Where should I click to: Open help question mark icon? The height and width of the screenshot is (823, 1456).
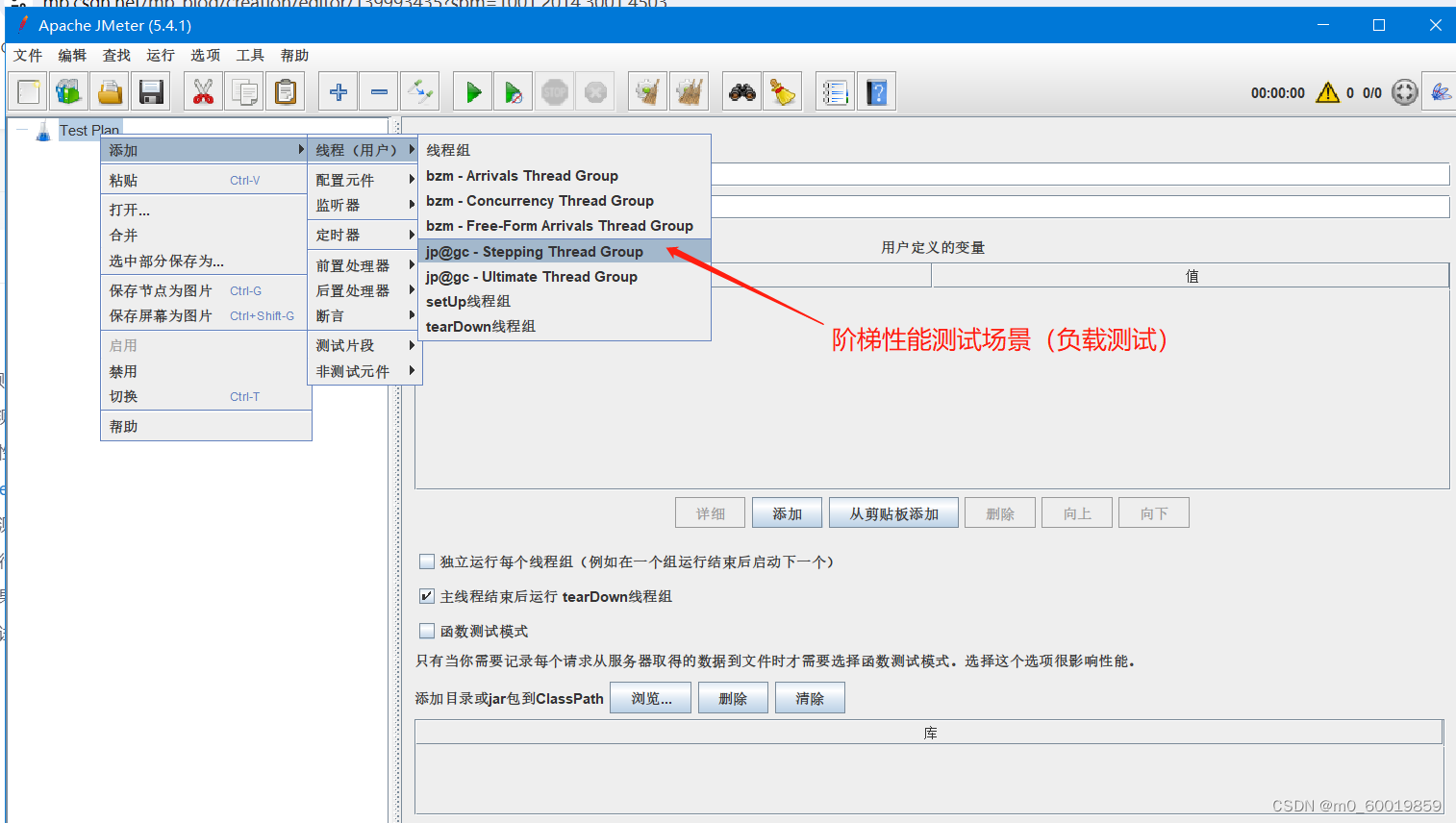876,92
